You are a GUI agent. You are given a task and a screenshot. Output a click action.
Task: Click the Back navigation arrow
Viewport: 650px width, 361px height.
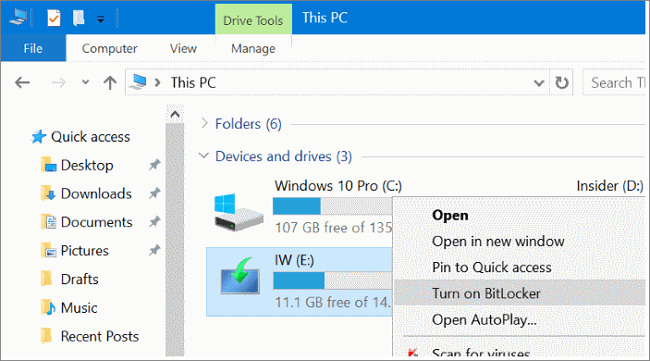[22, 82]
